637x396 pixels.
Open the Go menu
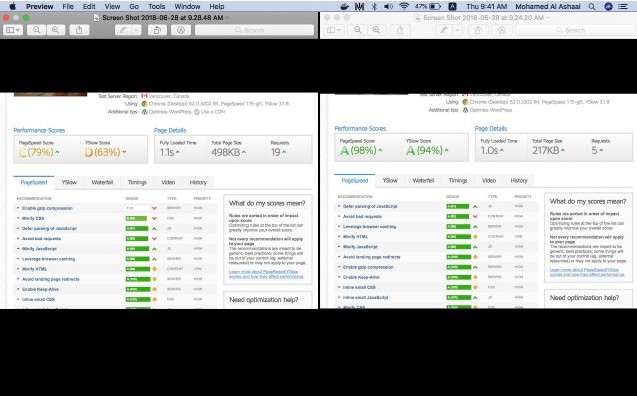point(134,6)
